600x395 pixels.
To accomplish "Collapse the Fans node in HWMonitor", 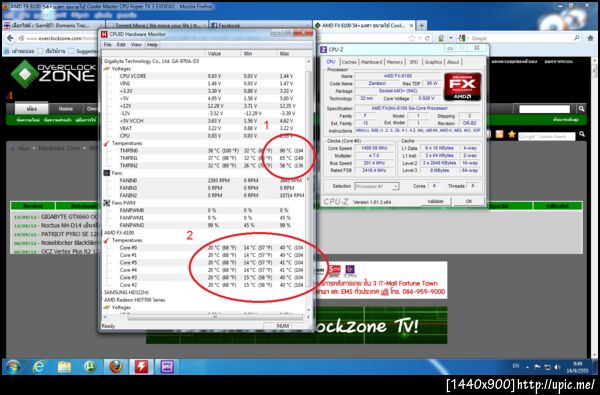I will tap(117, 173).
